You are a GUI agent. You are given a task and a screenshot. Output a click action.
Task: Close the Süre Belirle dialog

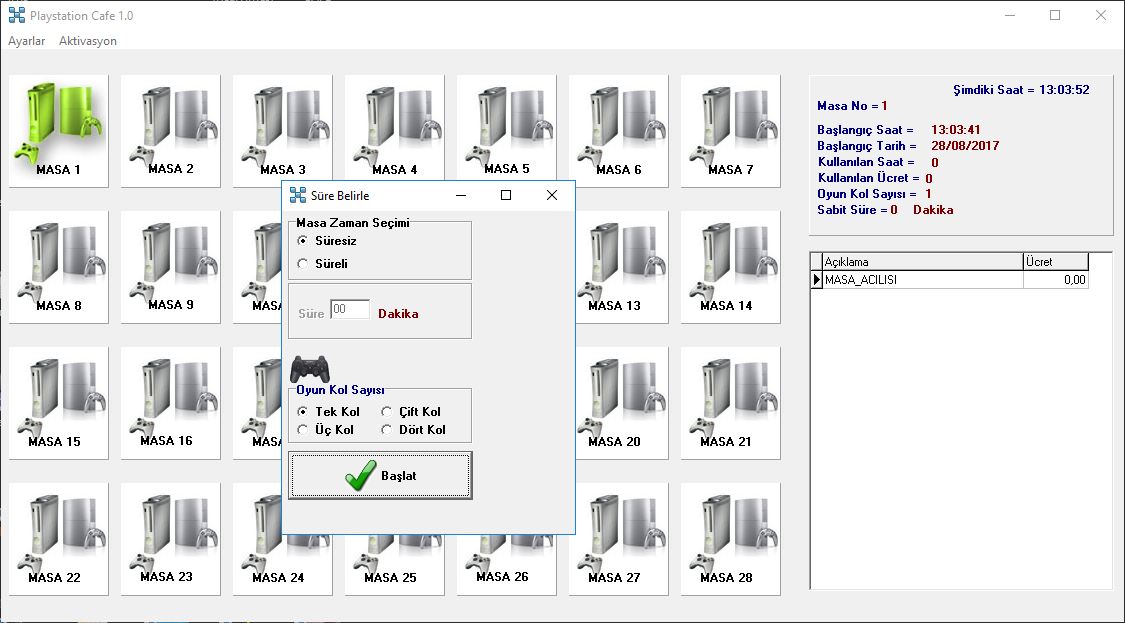(552, 195)
